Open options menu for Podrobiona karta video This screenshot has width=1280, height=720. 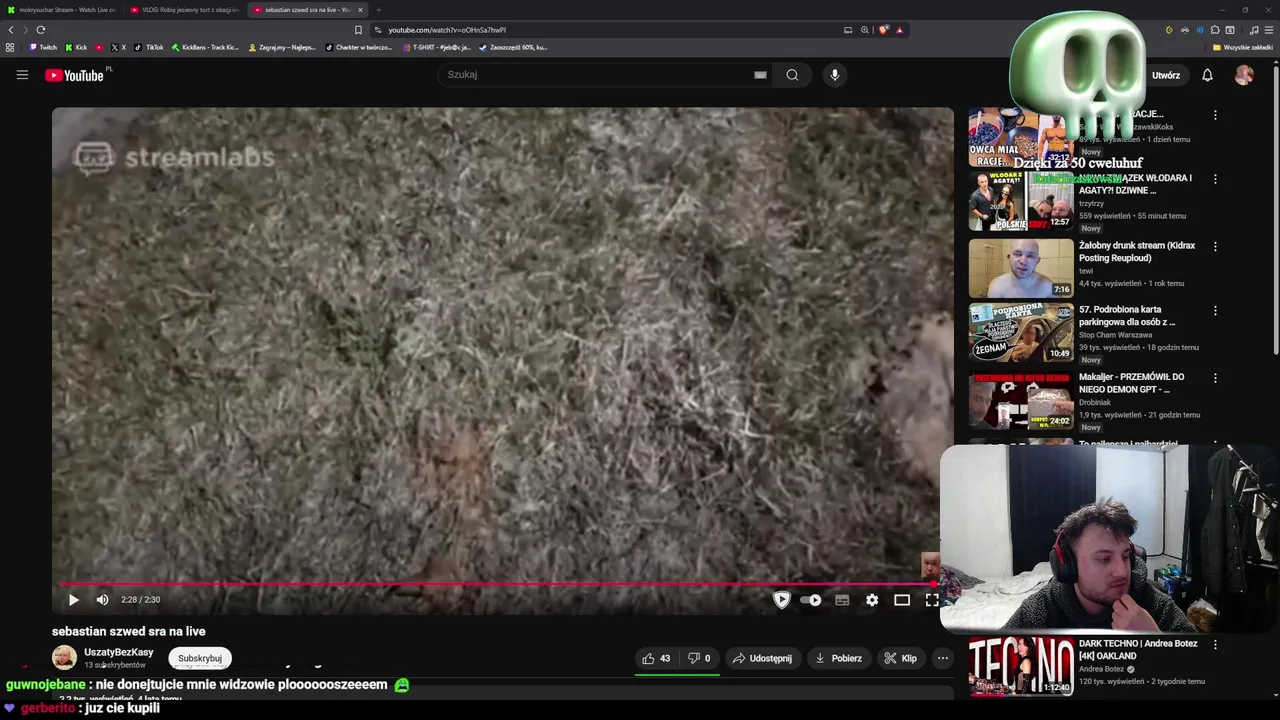[1215, 311]
